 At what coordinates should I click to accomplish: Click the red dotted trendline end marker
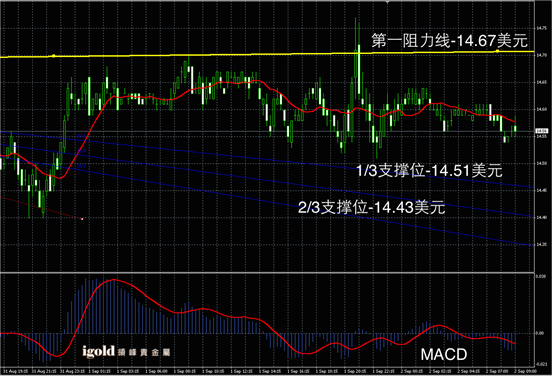pyautogui.click(x=82, y=219)
